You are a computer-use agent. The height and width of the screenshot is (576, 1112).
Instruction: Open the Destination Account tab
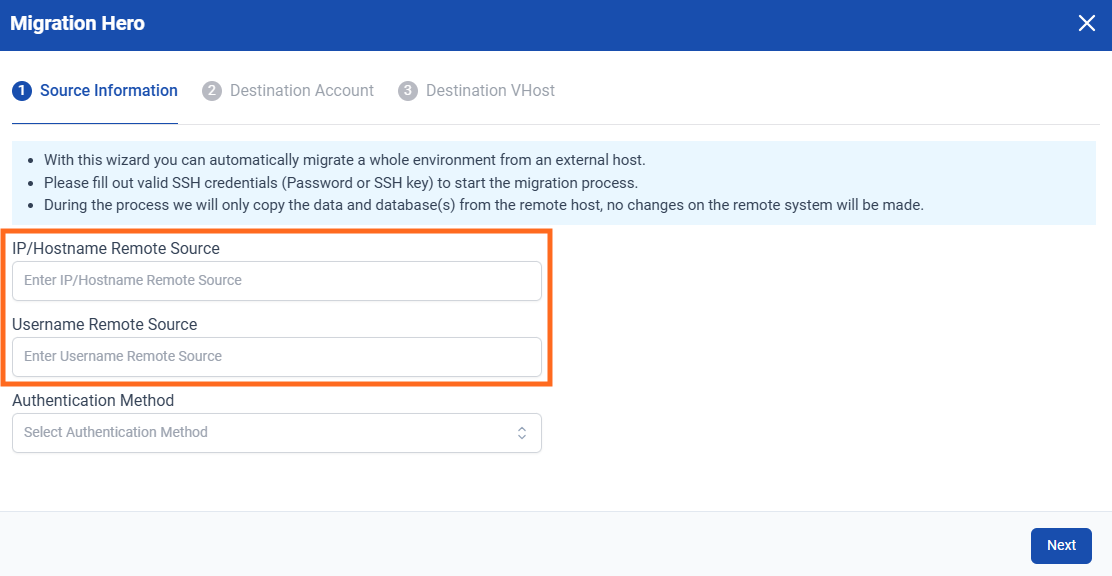click(x=301, y=91)
